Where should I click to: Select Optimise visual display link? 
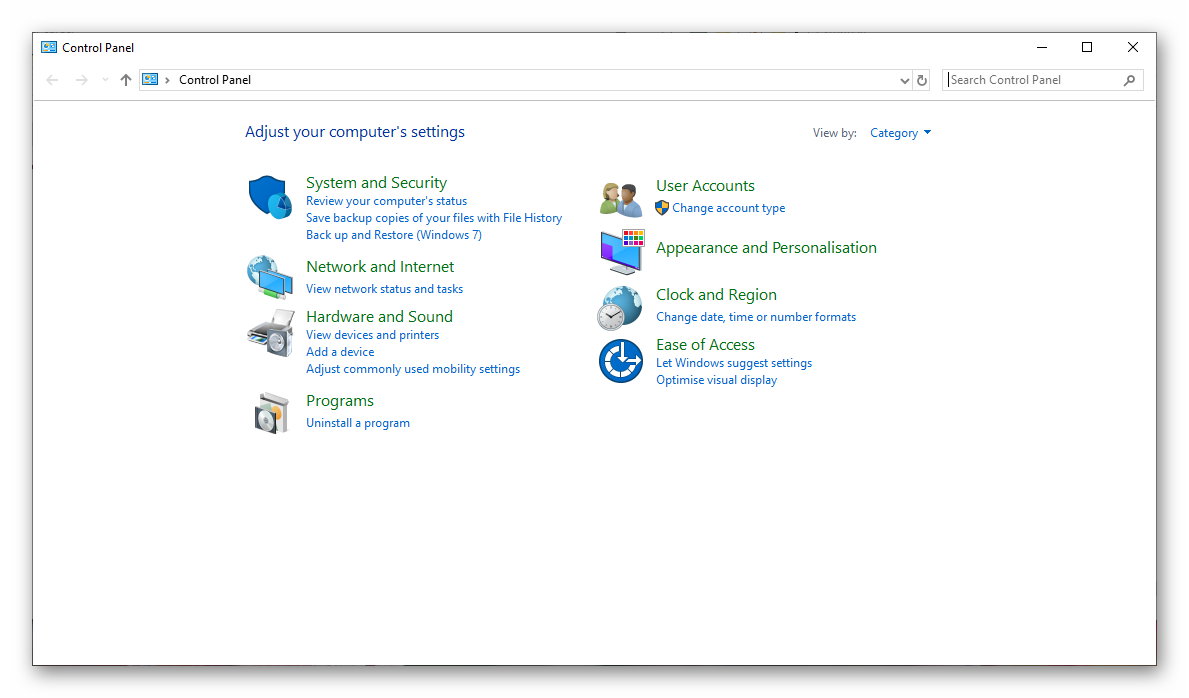coord(717,380)
